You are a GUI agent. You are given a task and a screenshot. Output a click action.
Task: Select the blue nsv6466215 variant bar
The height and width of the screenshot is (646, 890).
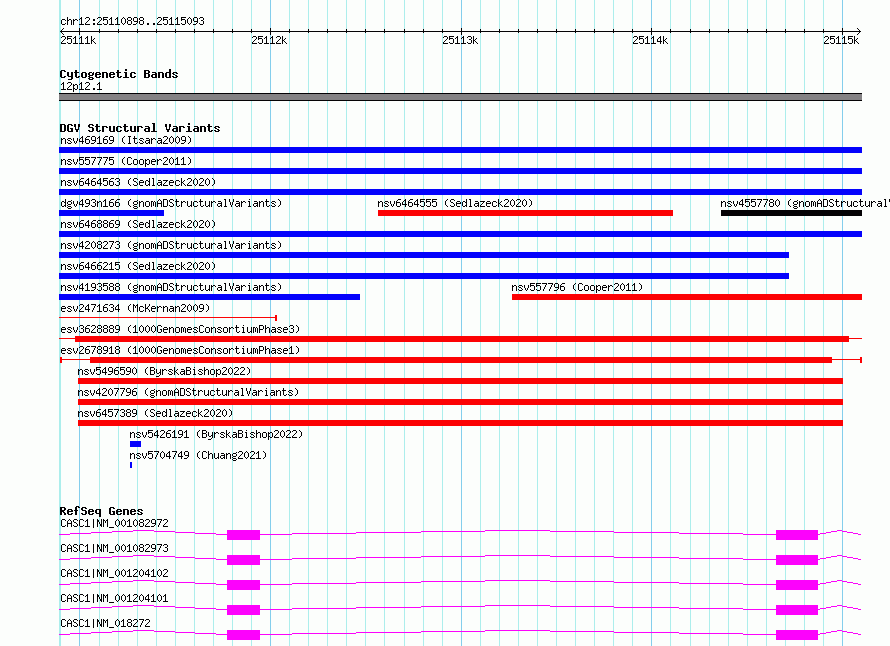coord(424,276)
